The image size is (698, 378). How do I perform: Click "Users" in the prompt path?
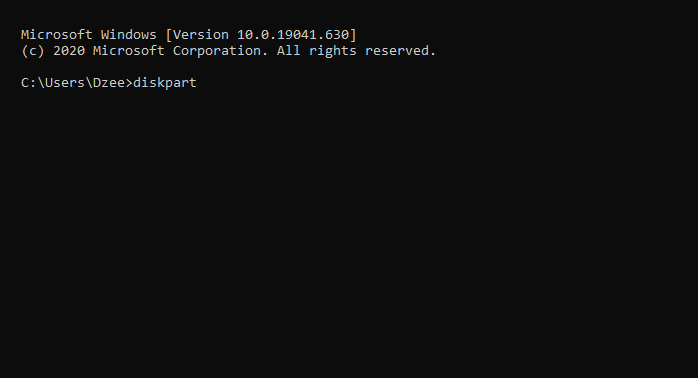pyautogui.click(x=65, y=83)
